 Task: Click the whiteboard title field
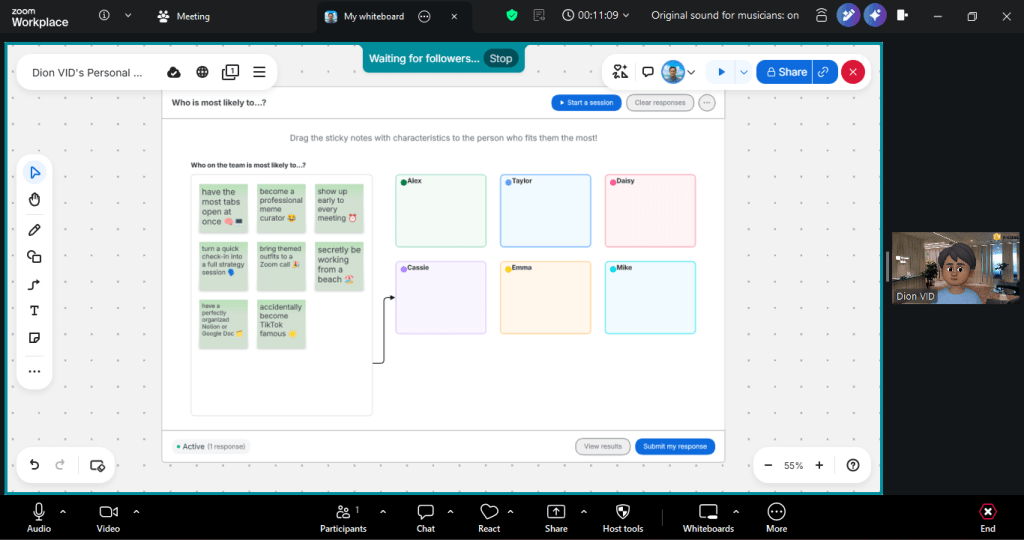[x=87, y=72]
